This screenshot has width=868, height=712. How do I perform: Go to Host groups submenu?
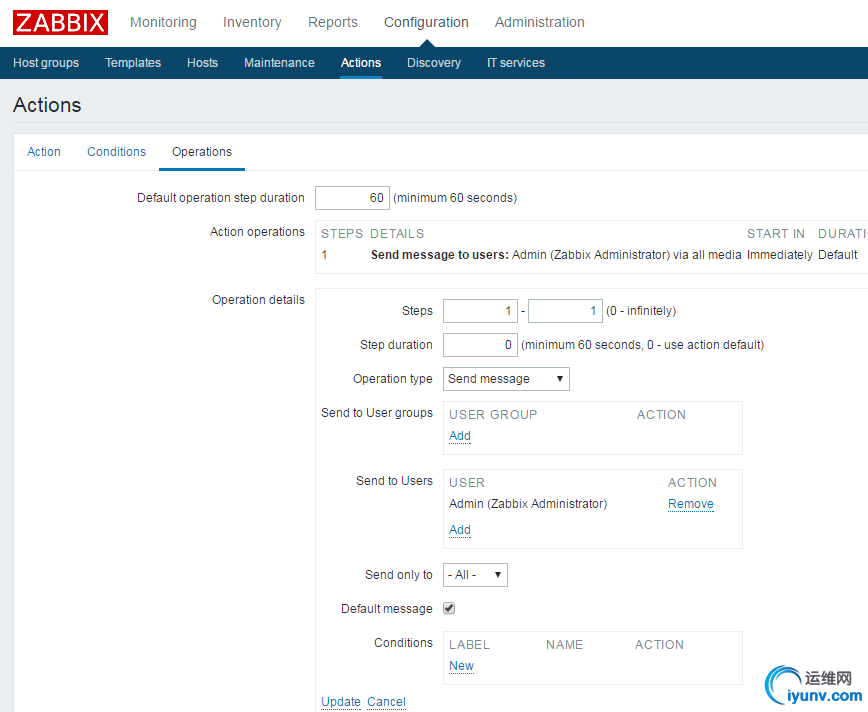coord(46,63)
